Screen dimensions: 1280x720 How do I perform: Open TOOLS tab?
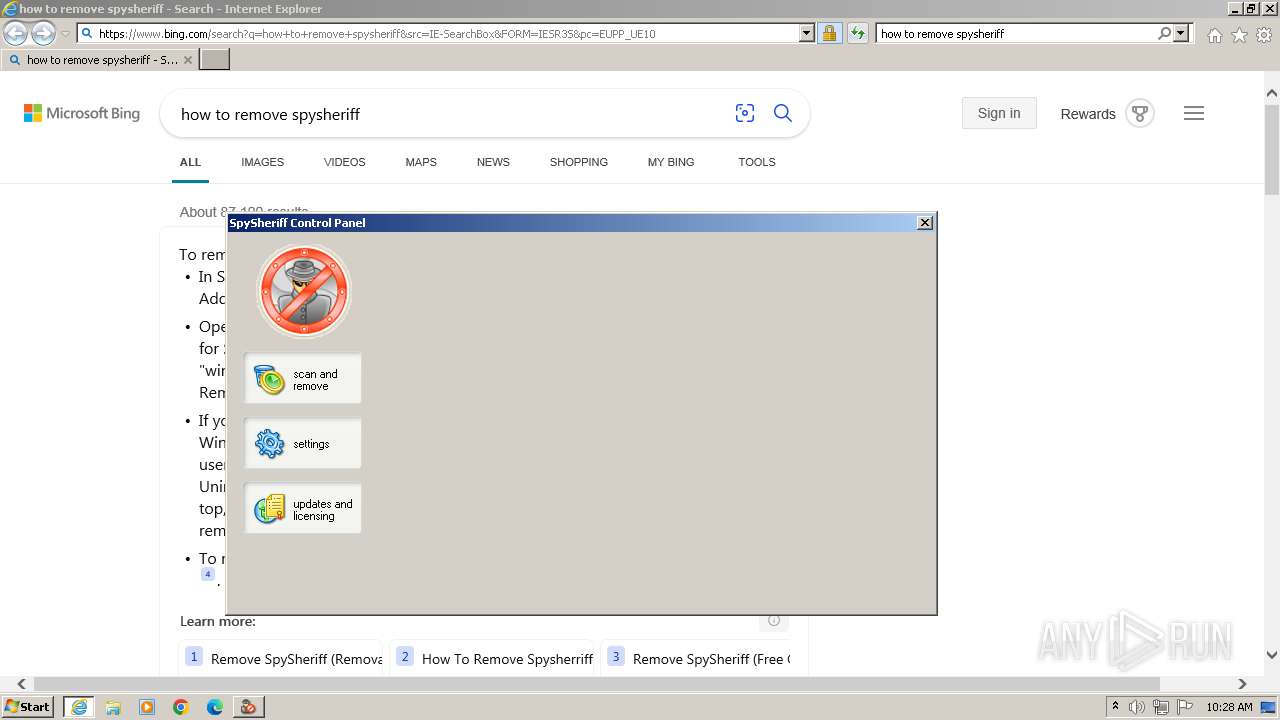757,162
